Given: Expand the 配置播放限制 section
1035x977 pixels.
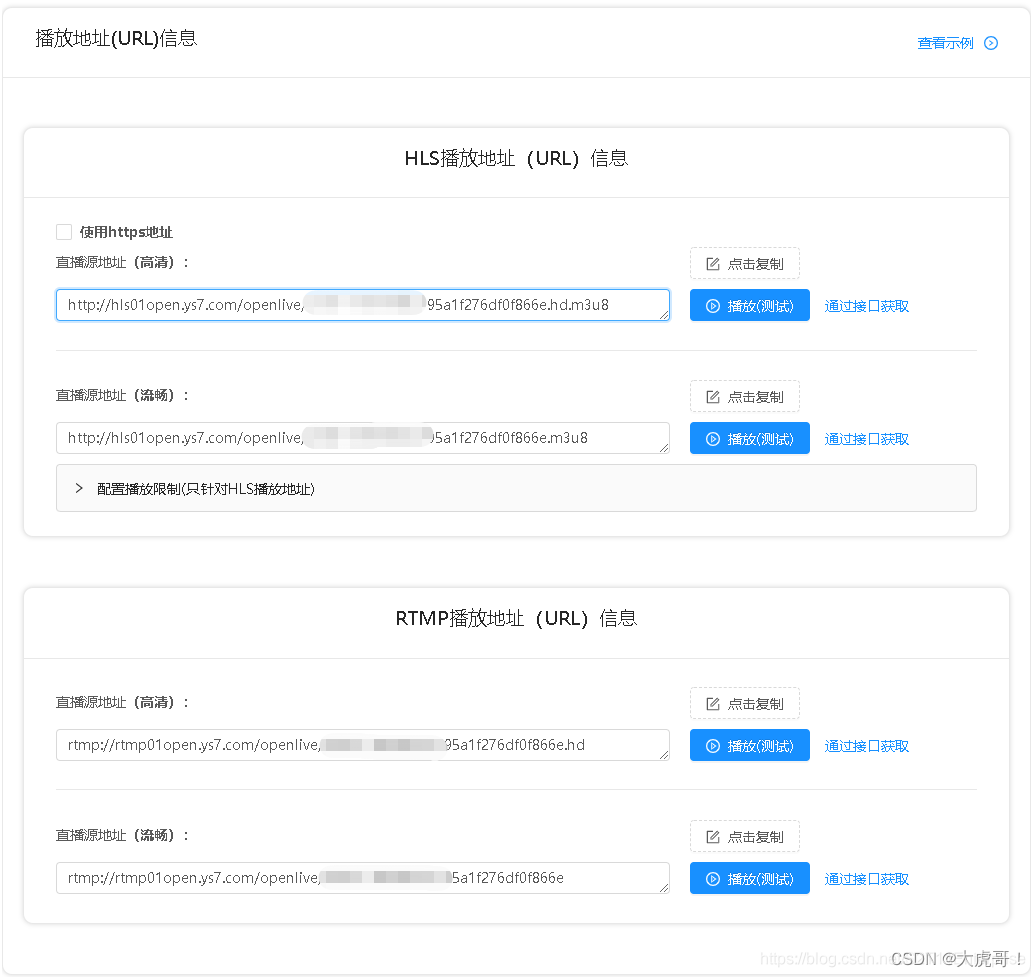Looking at the screenshot, I should (x=78, y=488).
